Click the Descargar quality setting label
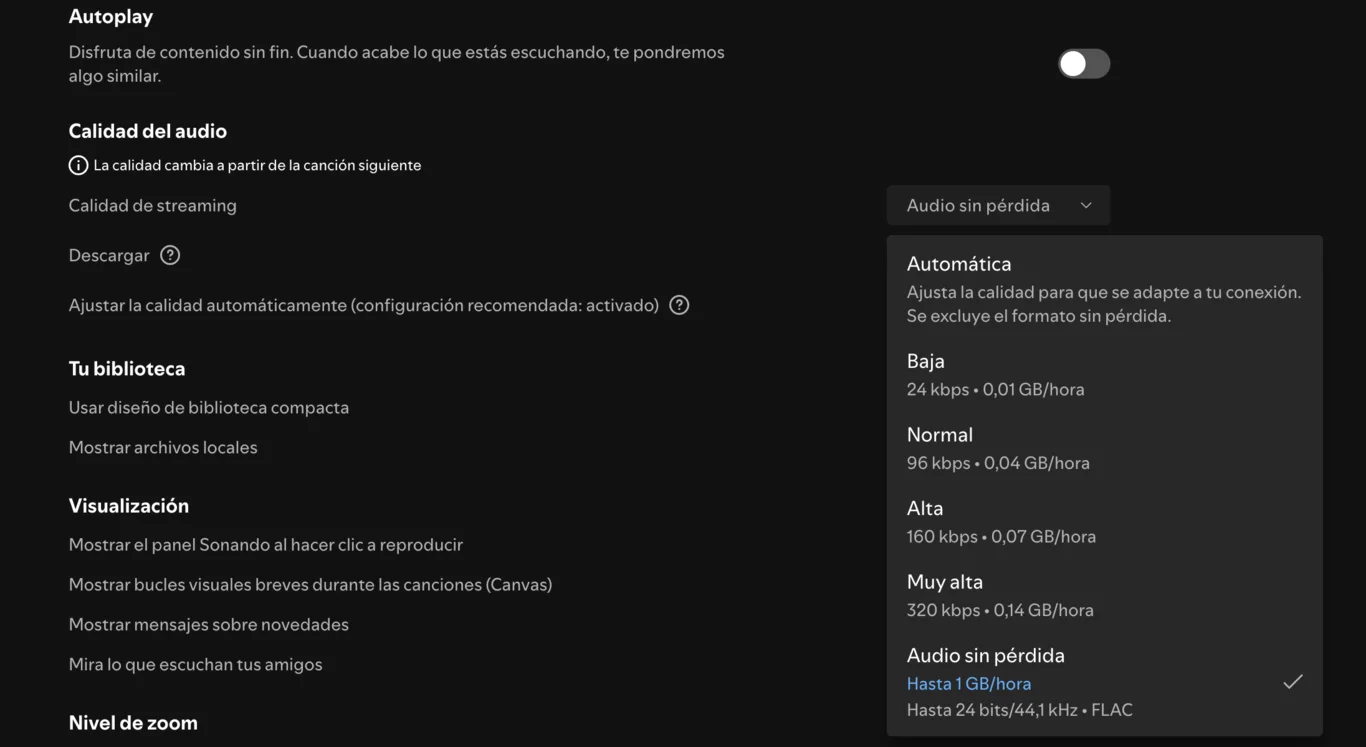Viewport: 1366px width, 747px height. [109, 255]
